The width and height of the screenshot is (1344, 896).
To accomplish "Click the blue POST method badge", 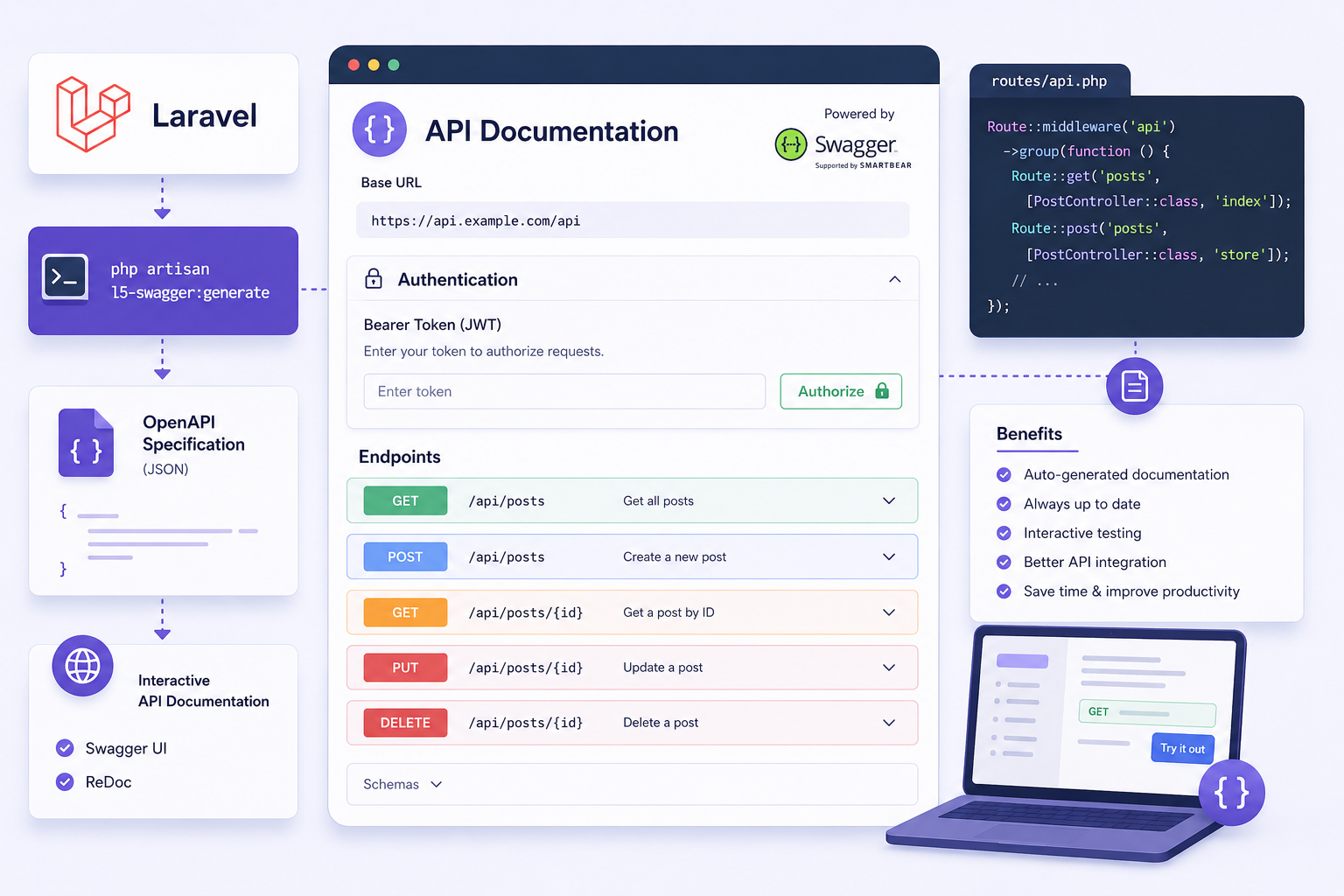I will [405, 556].
